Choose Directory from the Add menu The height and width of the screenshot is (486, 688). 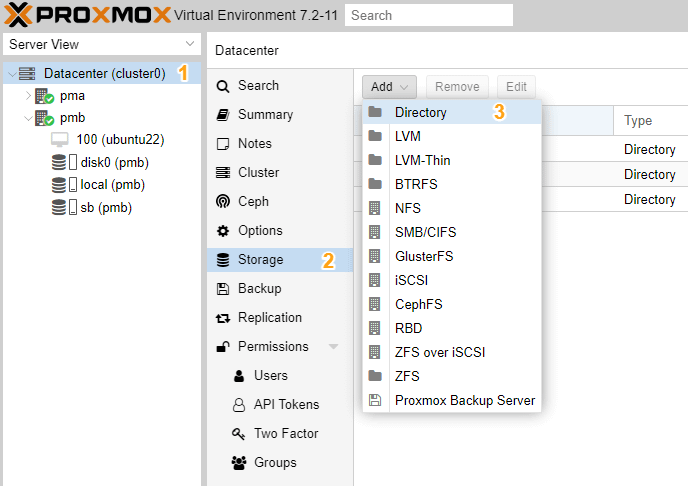coord(452,112)
